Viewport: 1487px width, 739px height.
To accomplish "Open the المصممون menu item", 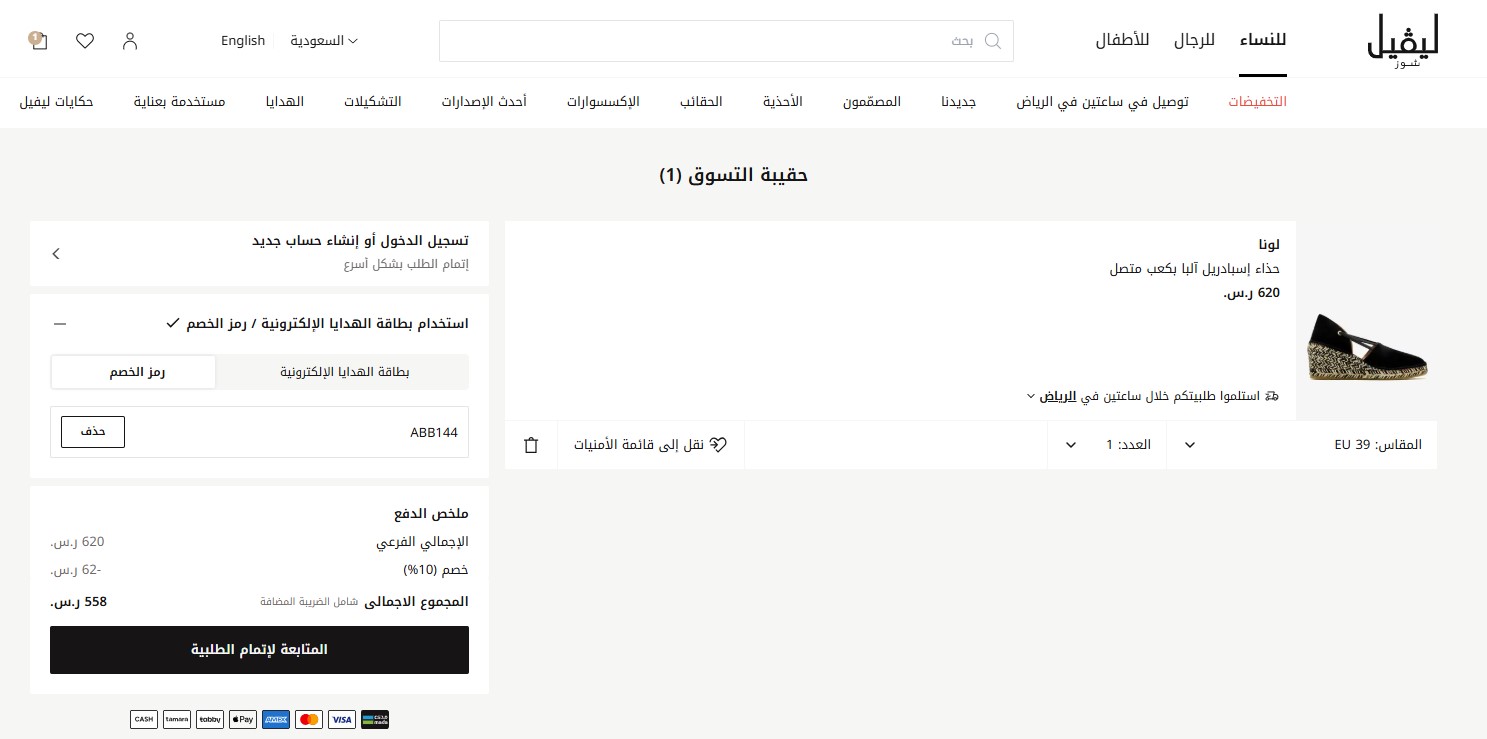I will 872,102.
